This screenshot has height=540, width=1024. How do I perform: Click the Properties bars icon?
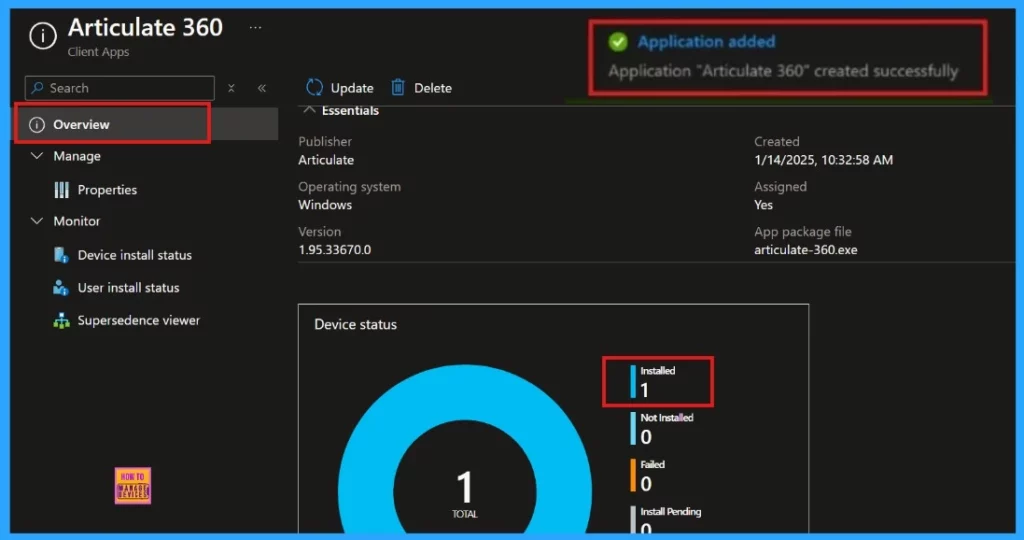[61, 190]
